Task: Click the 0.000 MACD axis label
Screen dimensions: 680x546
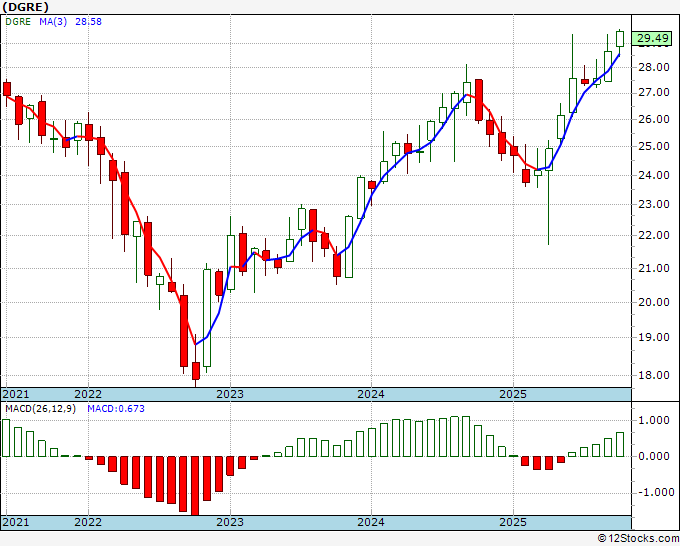Action: coord(656,456)
